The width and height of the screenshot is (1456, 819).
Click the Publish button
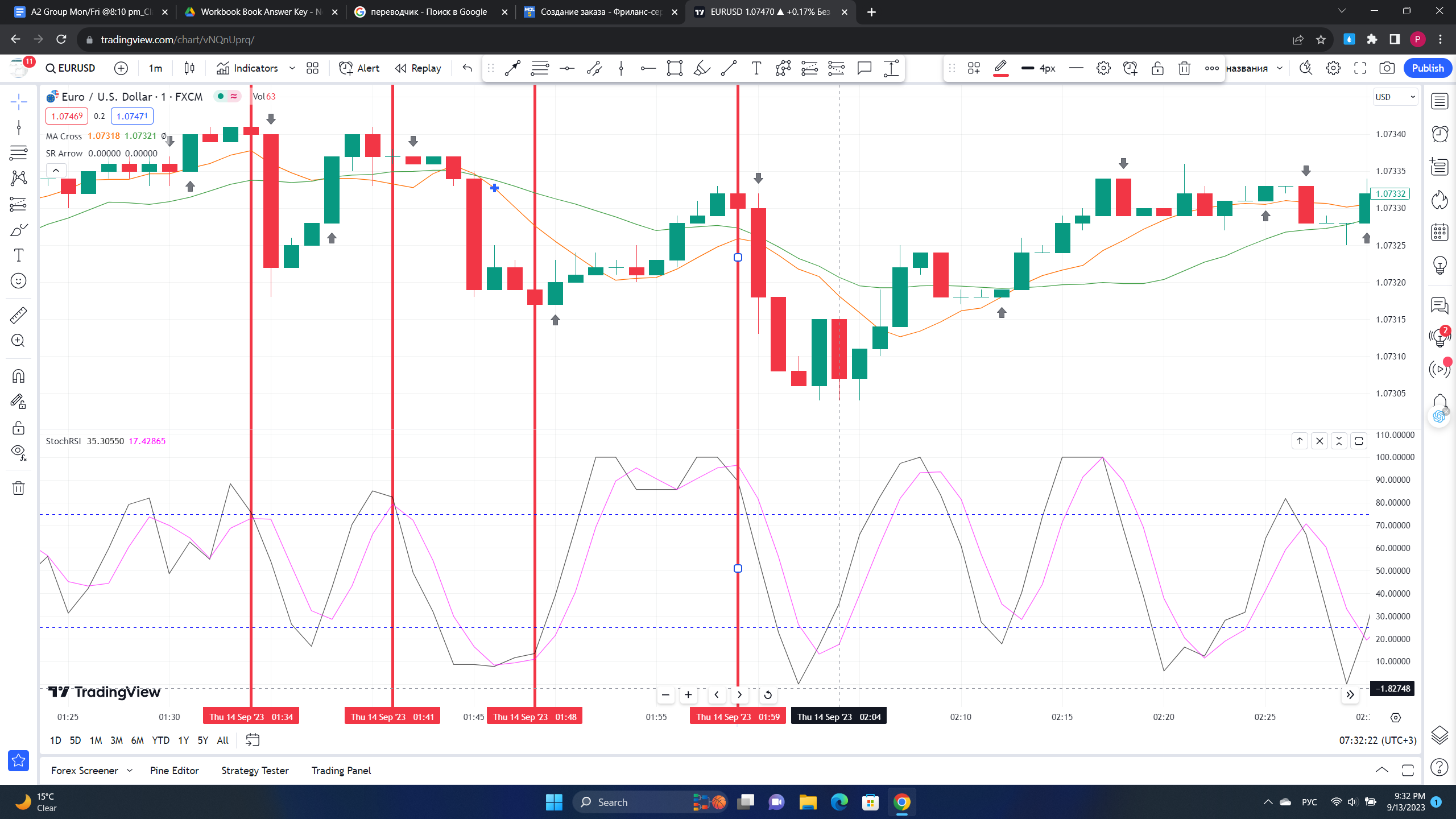[1428, 68]
